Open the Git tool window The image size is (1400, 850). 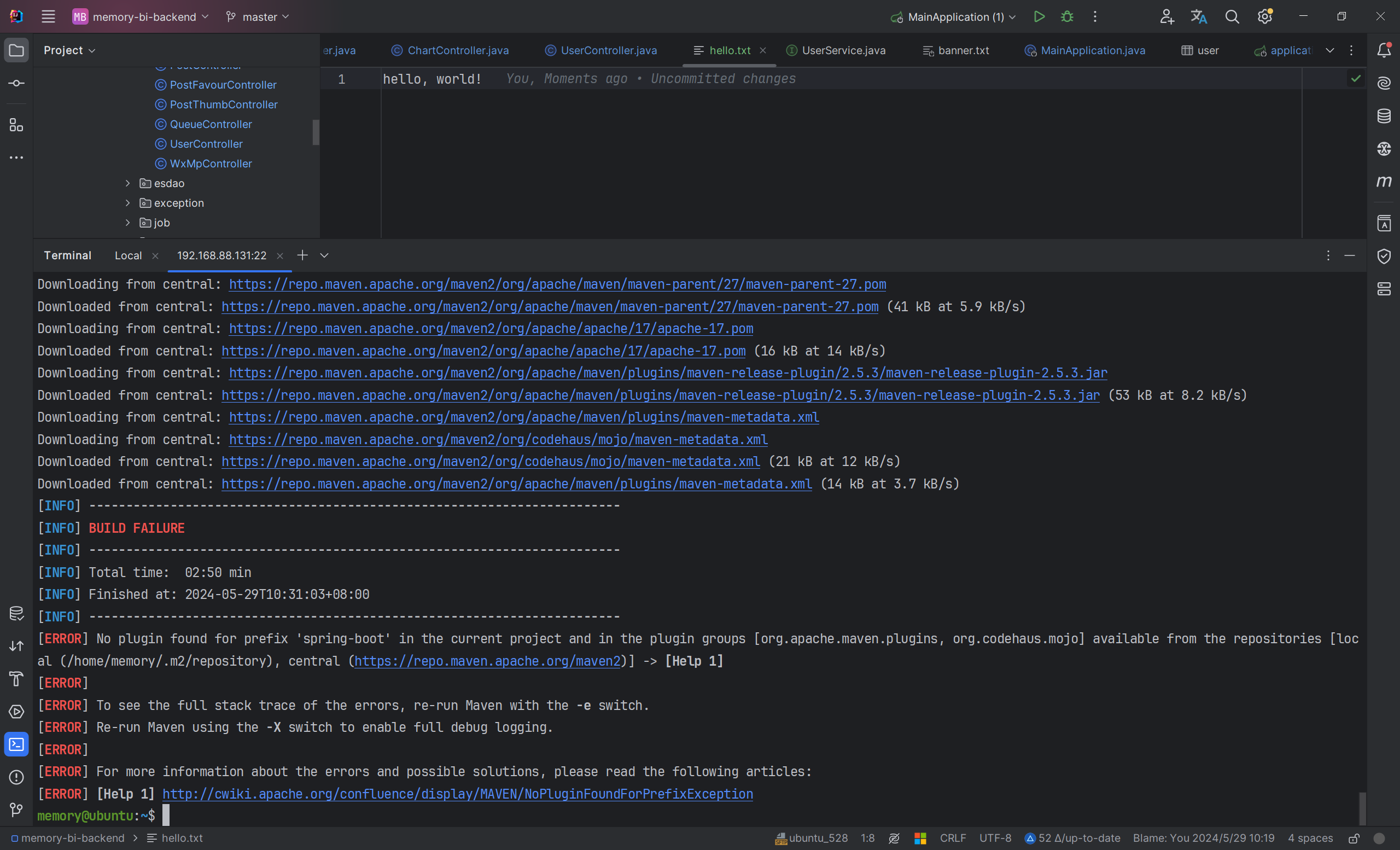click(x=16, y=809)
